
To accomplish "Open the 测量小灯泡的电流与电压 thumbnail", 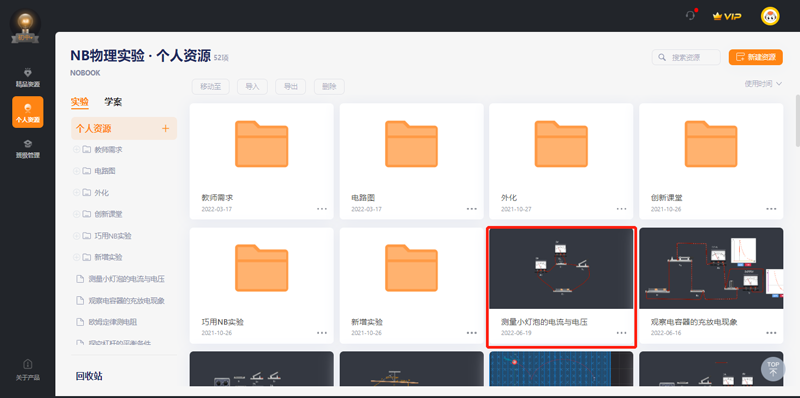I will pos(561,268).
